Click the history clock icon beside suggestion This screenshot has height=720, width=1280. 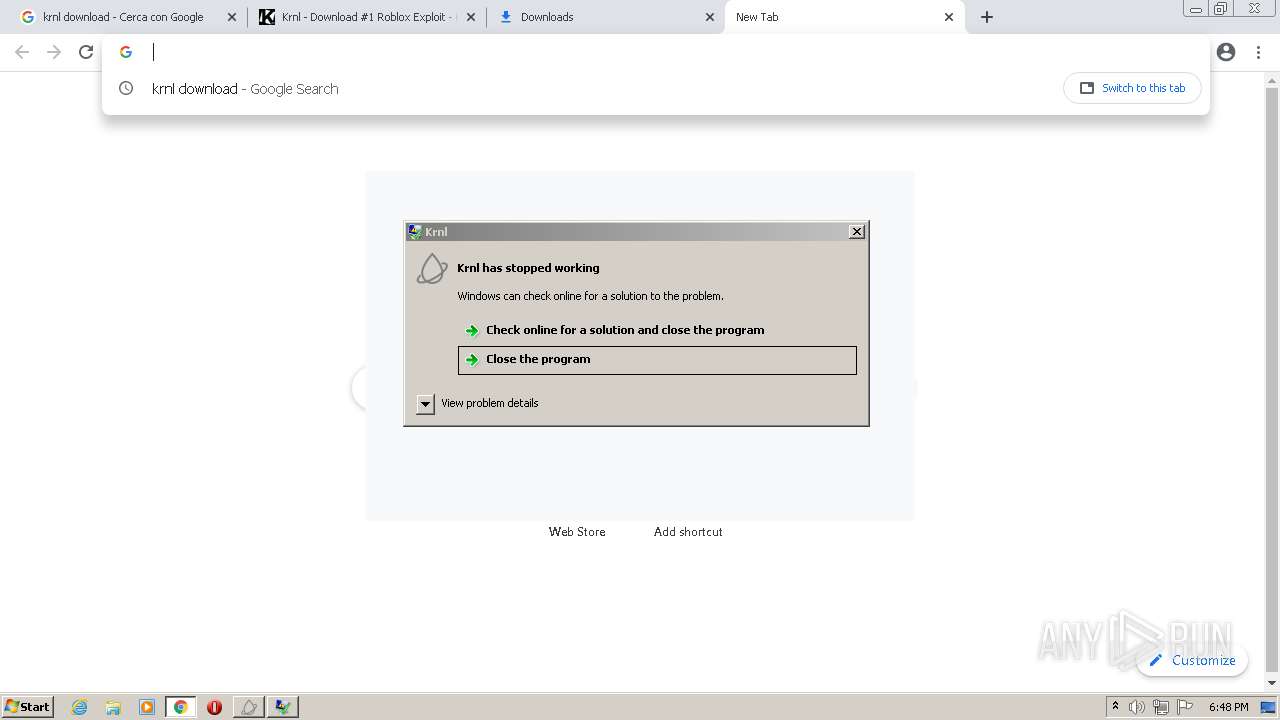tap(126, 88)
